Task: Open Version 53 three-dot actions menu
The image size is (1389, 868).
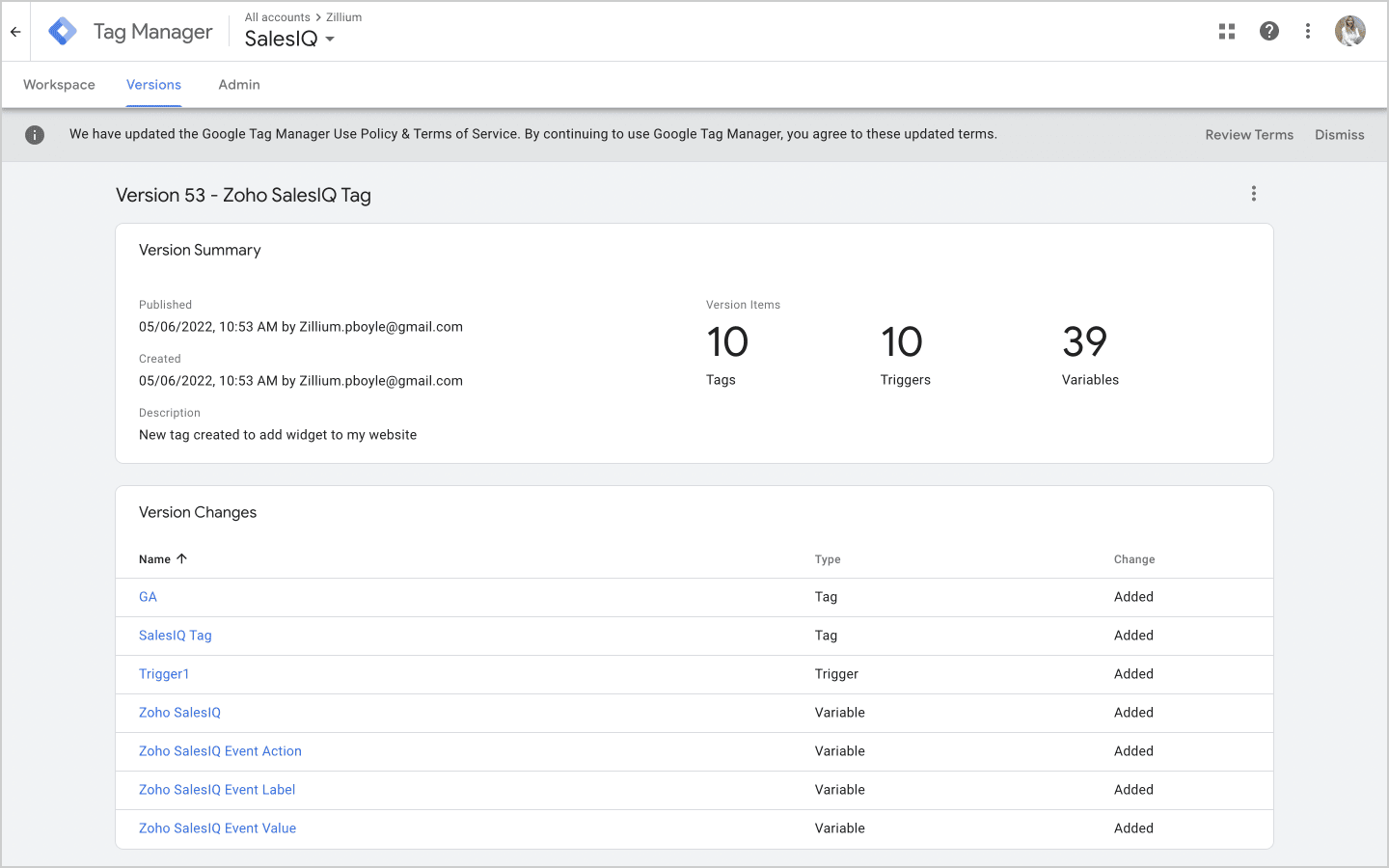Action: click(1254, 194)
